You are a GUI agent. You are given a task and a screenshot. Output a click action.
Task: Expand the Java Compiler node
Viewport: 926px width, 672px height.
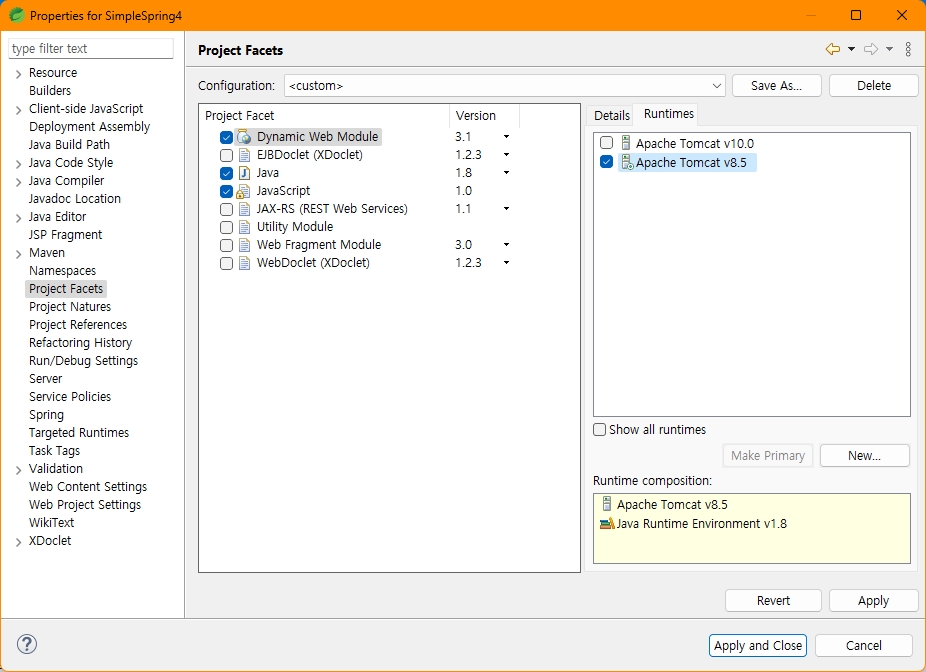[x=18, y=182]
